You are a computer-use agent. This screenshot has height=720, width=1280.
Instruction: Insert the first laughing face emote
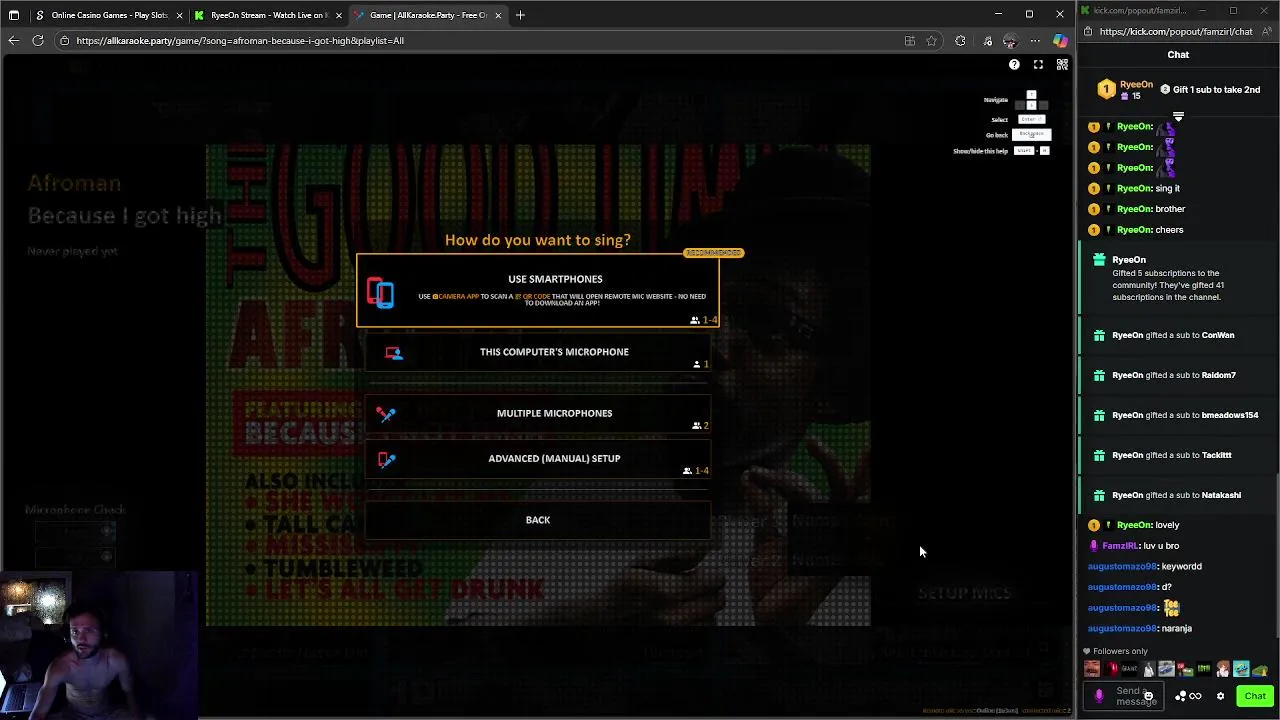(x=1092, y=669)
